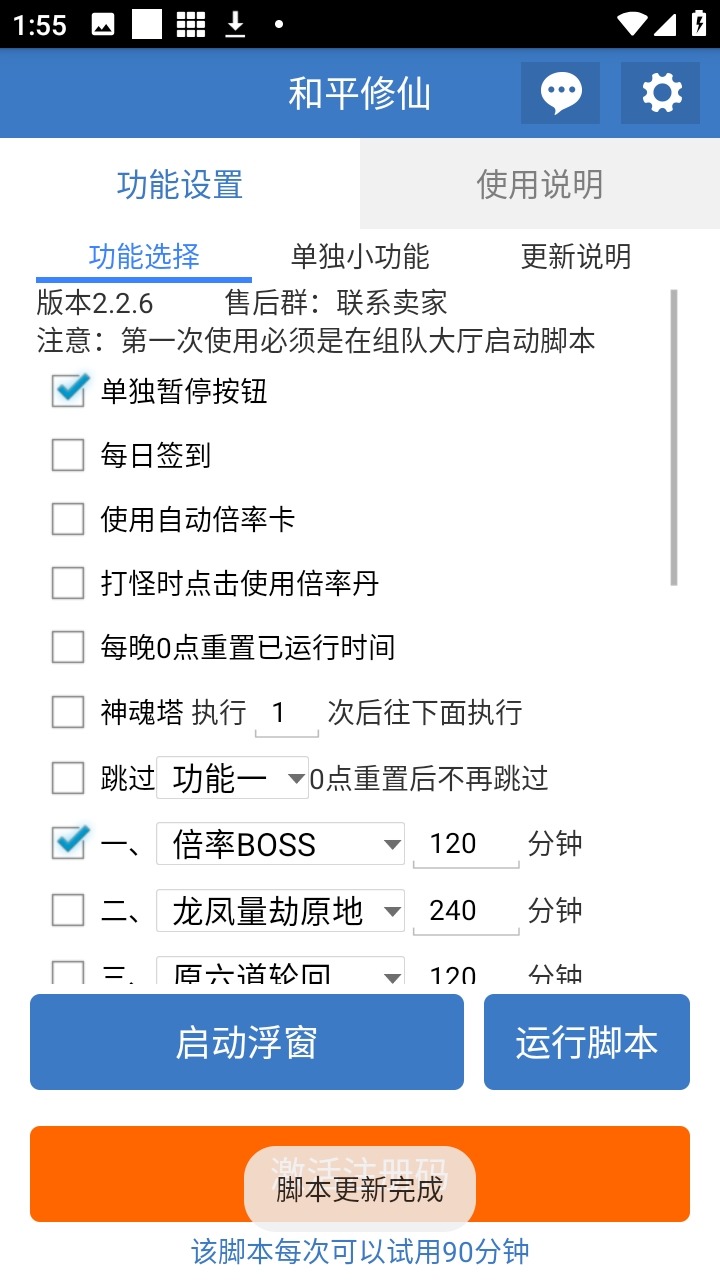Tap the 运行脚本 button
The width and height of the screenshot is (720, 1280).
(587, 1042)
